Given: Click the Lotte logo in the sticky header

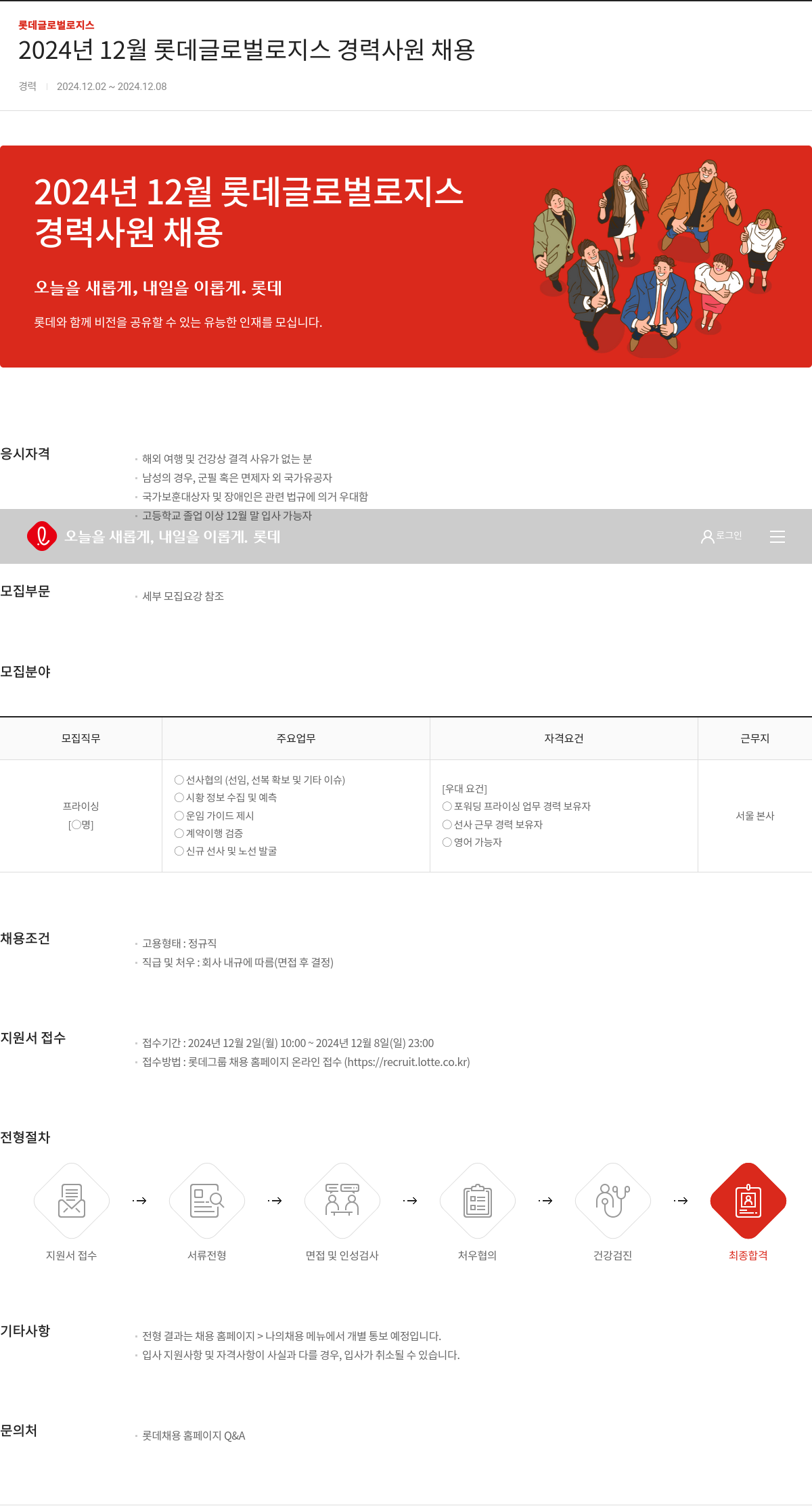Looking at the screenshot, I should point(42,536).
